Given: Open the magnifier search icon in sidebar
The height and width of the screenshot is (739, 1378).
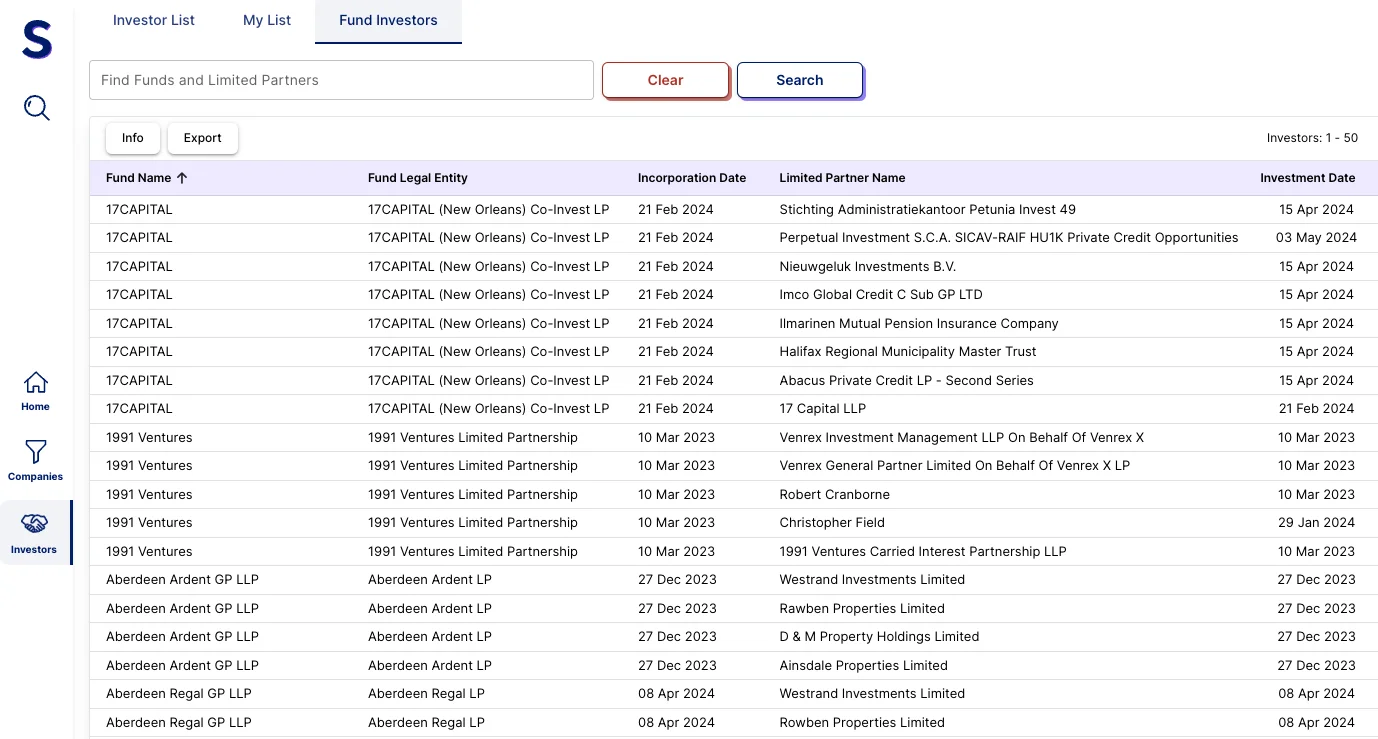Looking at the screenshot, I should pyautogui.click(x=37, y=107).
